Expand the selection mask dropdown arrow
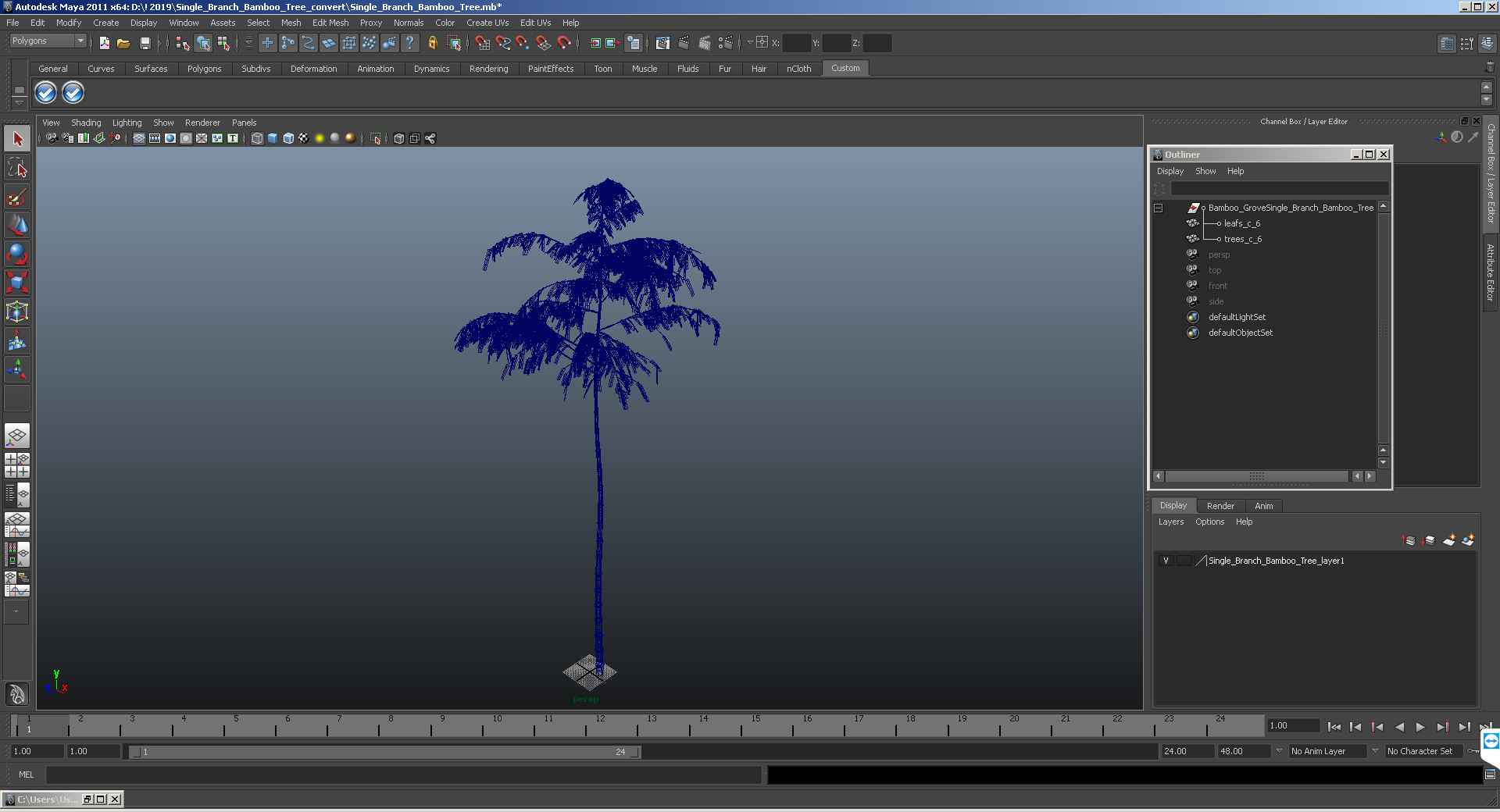Screen dimensions: 1500x812 point(248,43)
